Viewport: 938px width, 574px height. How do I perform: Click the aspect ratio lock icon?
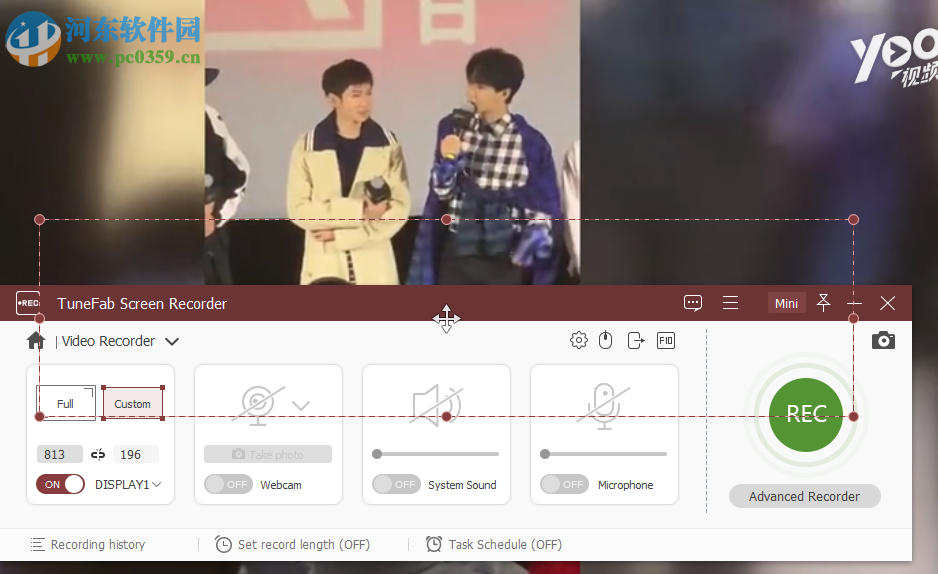tap(98, 454)
